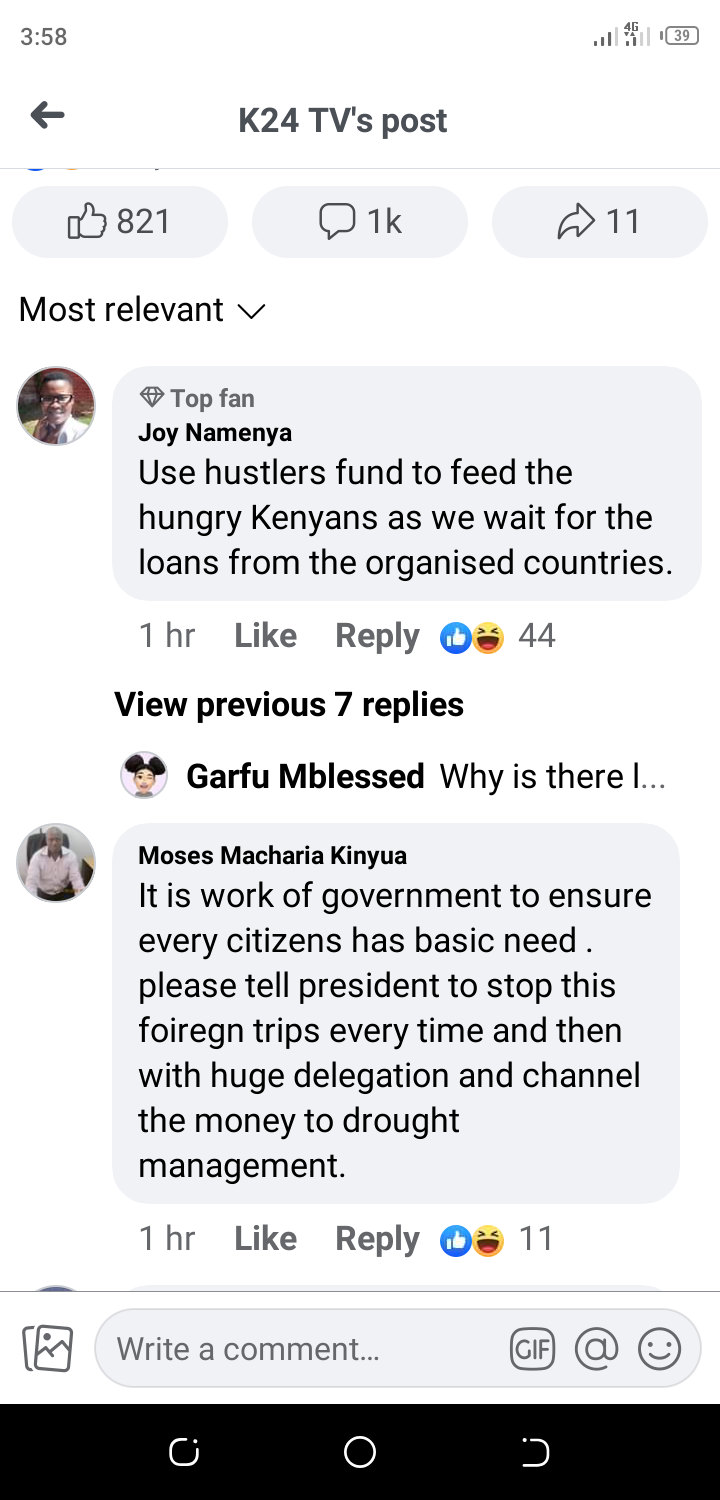Like Moses Macharia Kinyua's comment
Viewport: 720px width, 1500px height.
coord(265,1239)
